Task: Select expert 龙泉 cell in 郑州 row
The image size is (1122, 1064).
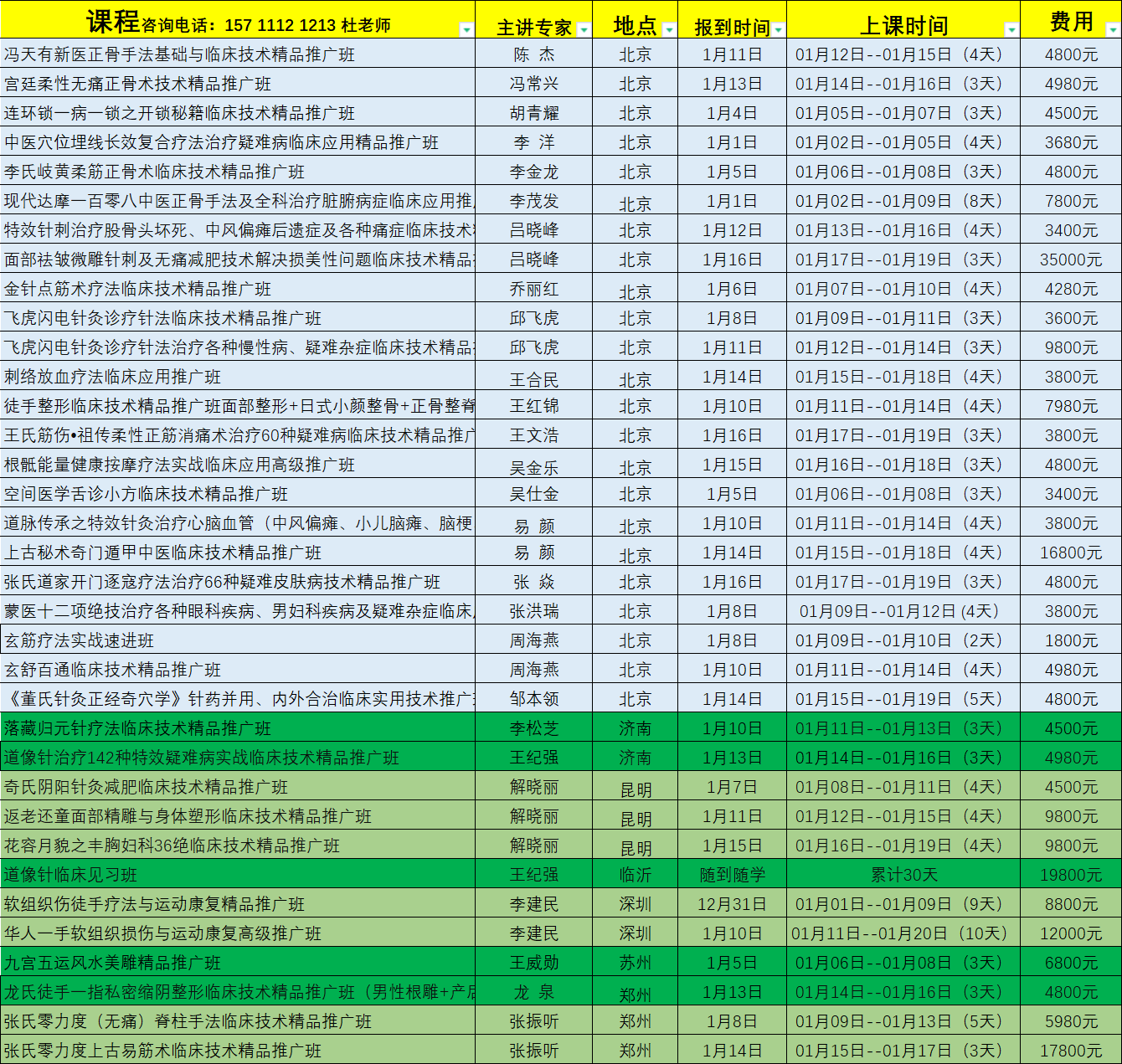Action: tap(533, 992)
